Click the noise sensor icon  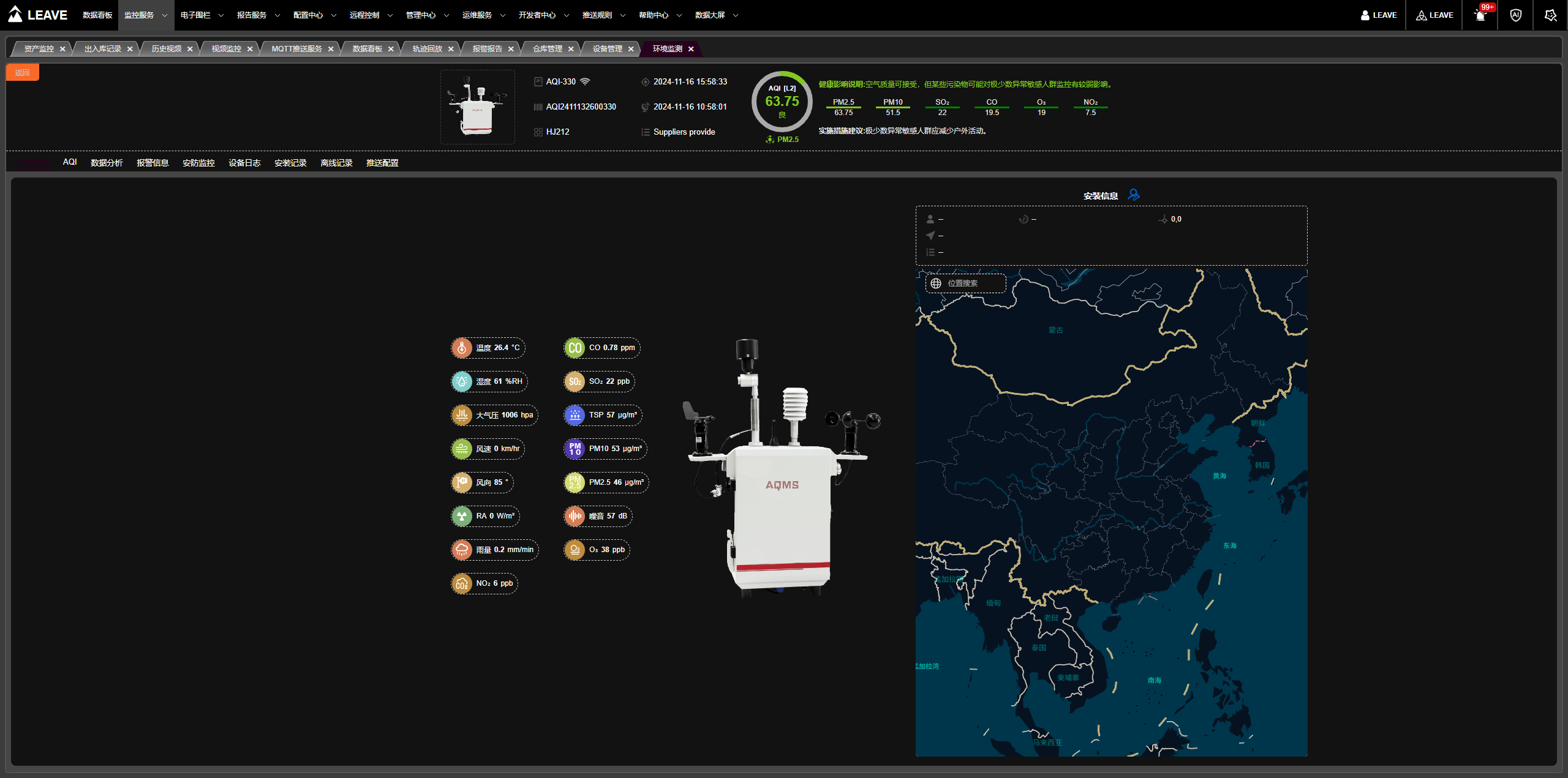click(x=575, y=516)
